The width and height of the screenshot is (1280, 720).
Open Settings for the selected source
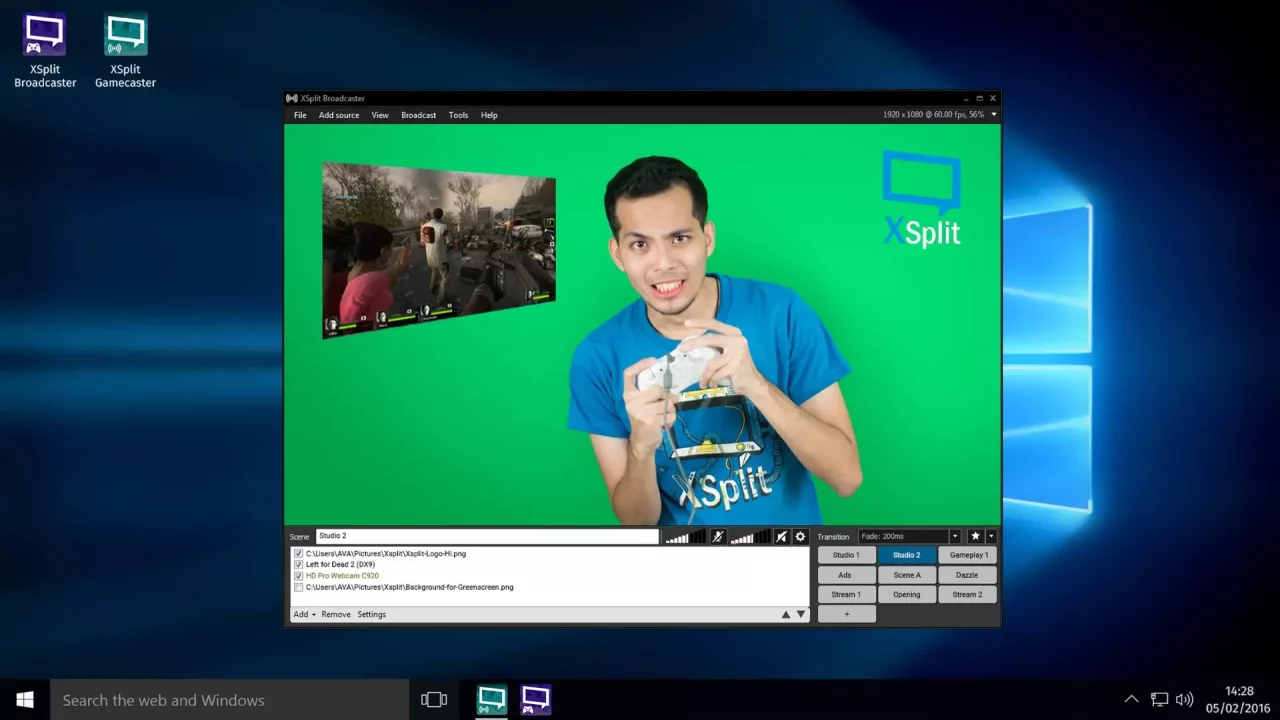(x=371, y=614)
